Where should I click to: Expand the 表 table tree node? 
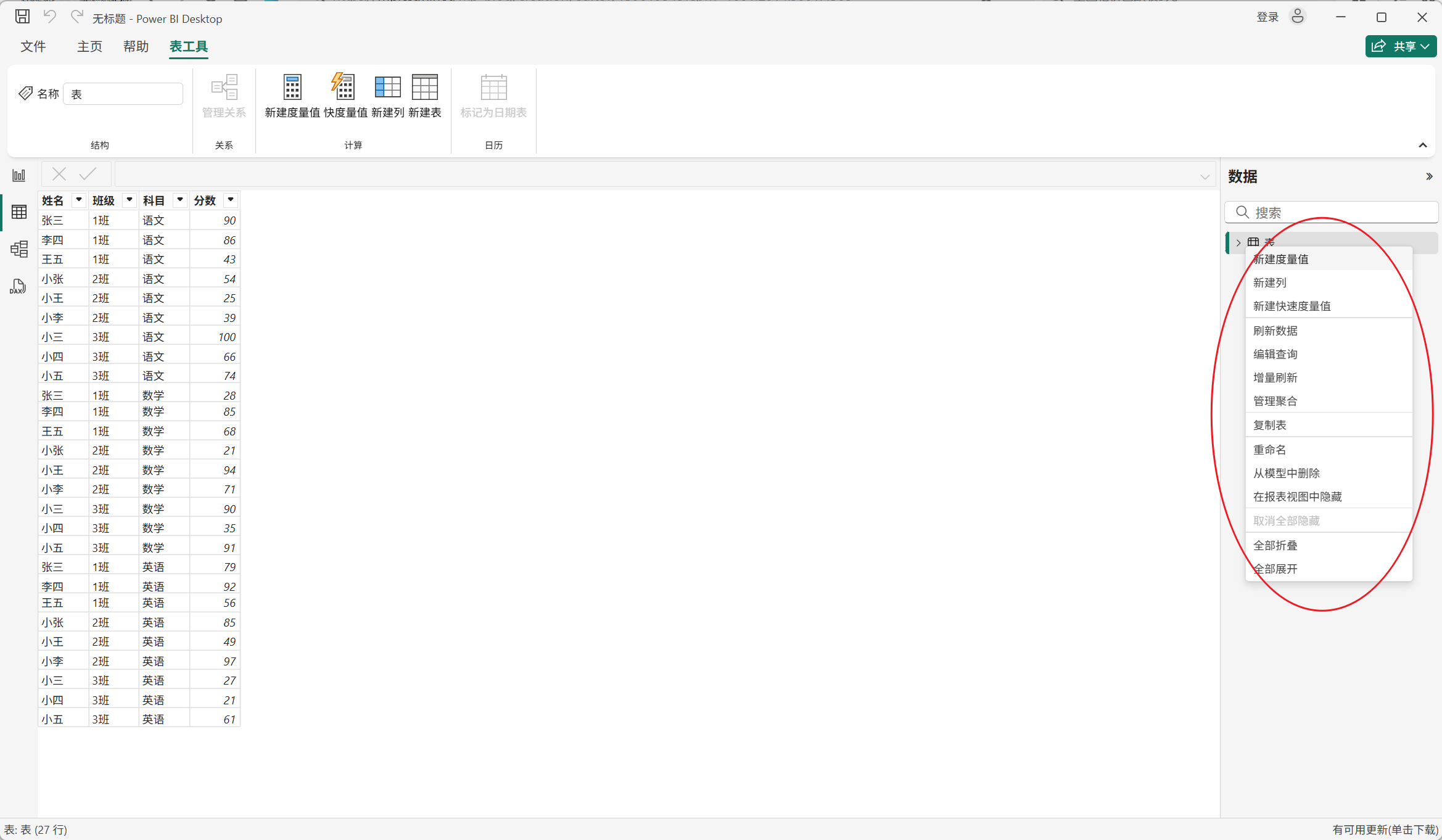tap(1238, 242)
